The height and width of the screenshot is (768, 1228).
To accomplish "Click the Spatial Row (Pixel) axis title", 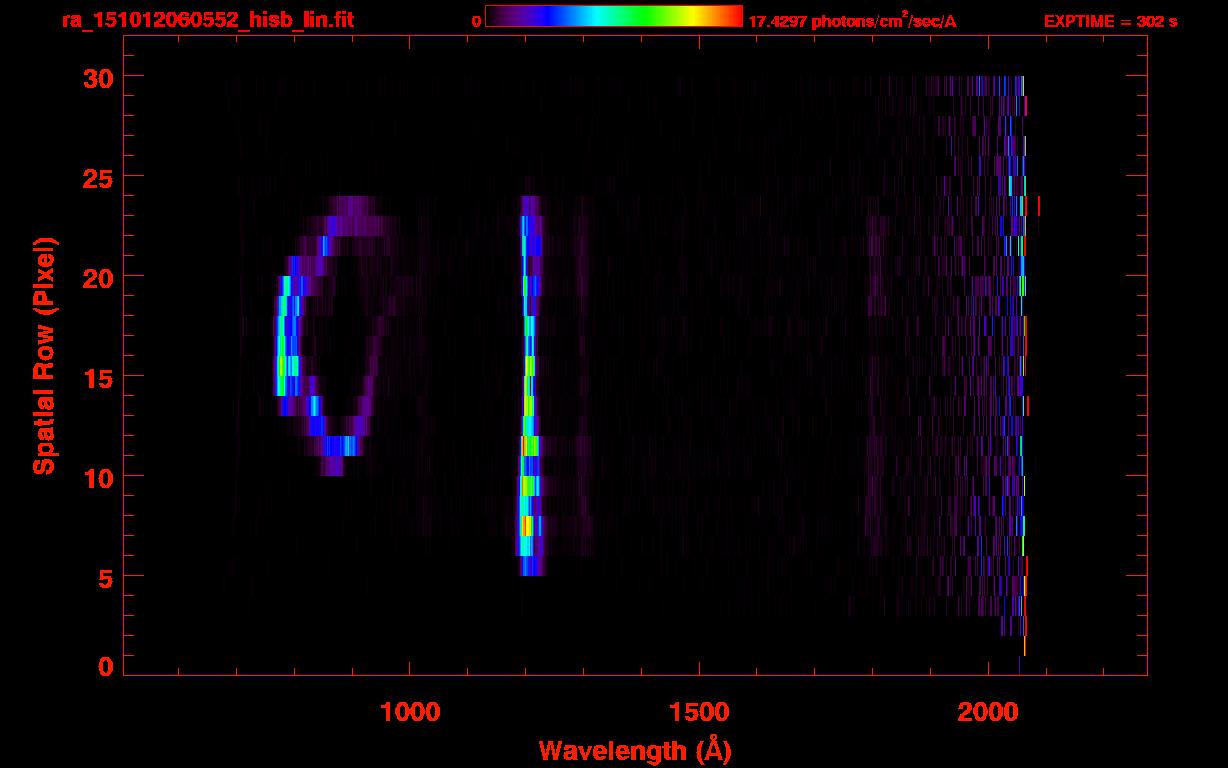I will 44,356.
